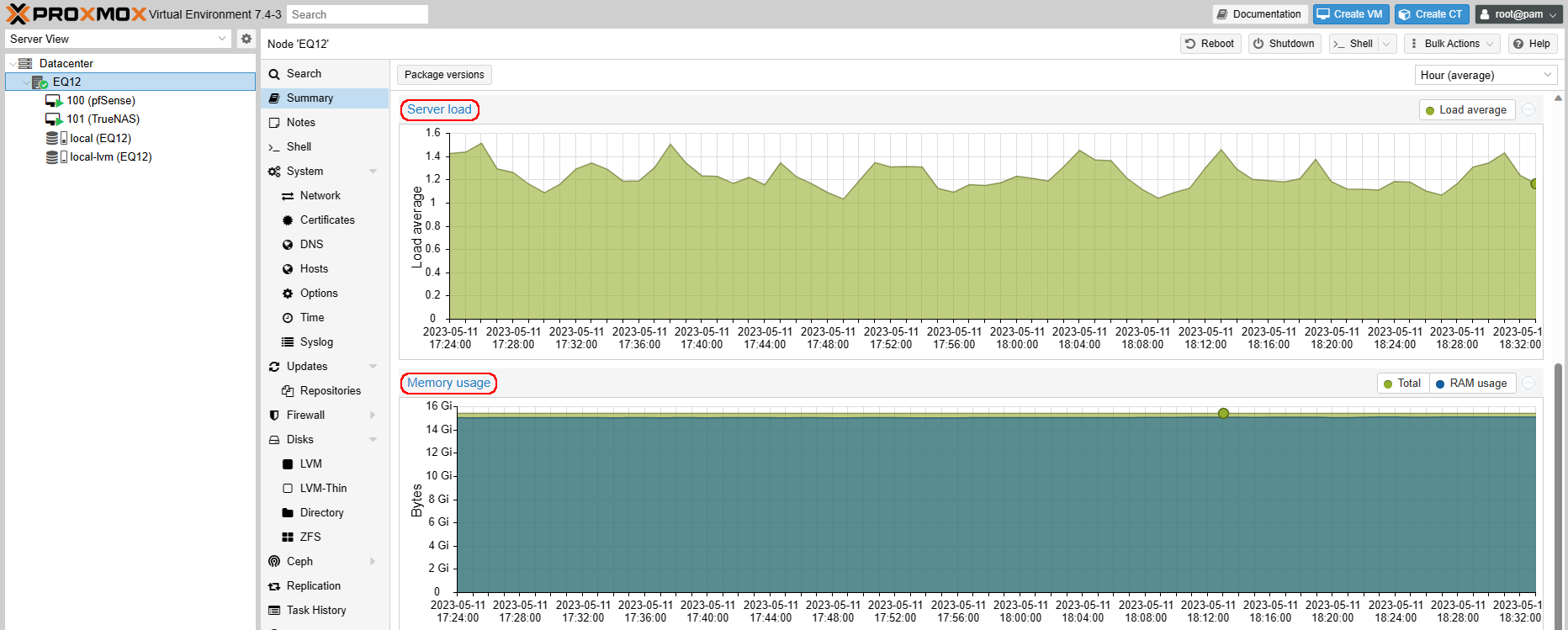Open the root@pam user menu
Viewport: 1568px width, 630px height.
[x=1518, y=14]
